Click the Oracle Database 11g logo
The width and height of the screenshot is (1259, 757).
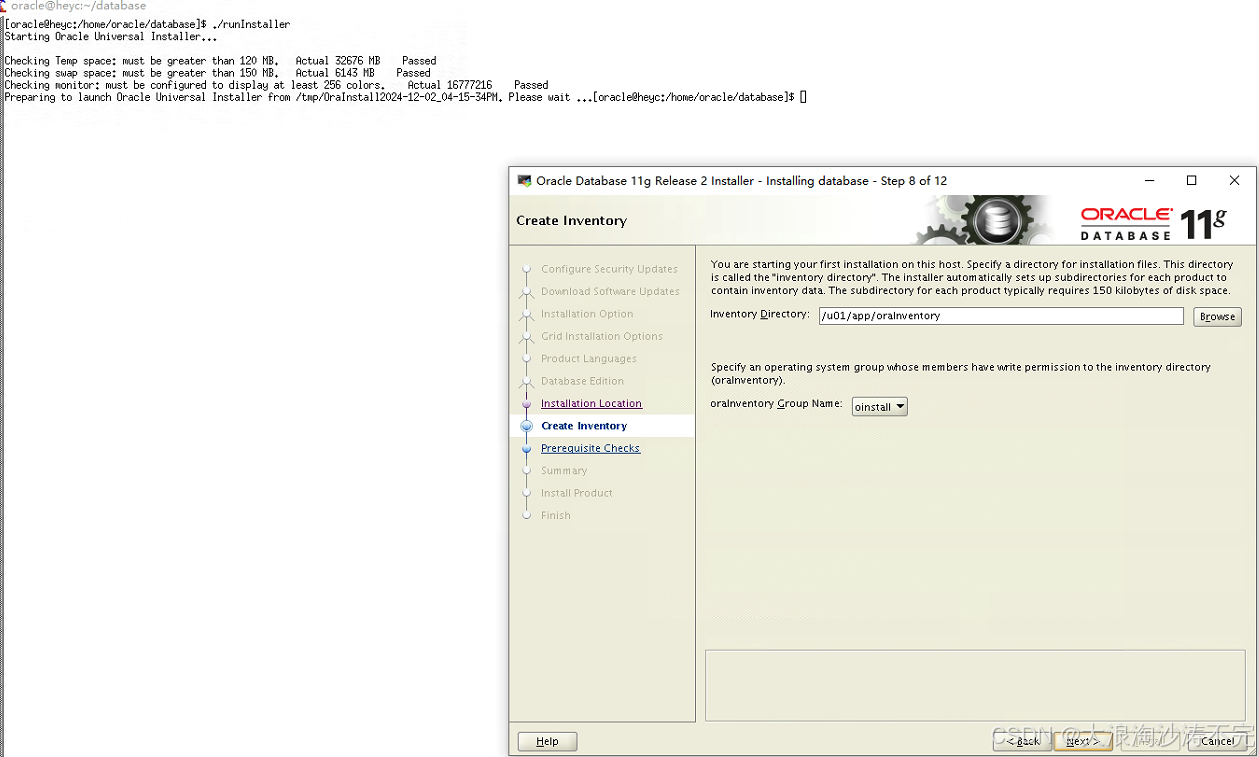click(1154, 222)
